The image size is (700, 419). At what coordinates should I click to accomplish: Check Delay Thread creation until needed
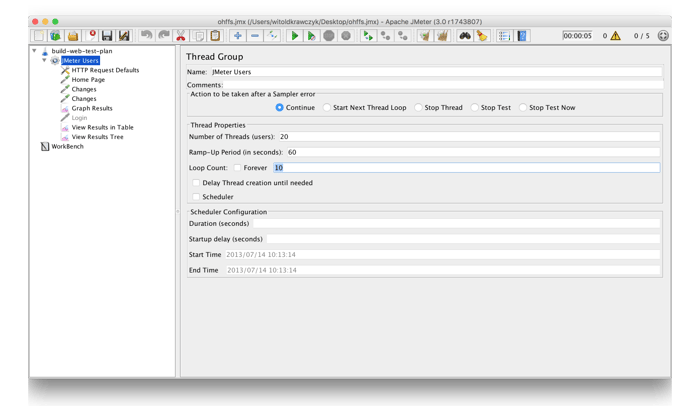point(196,183)
